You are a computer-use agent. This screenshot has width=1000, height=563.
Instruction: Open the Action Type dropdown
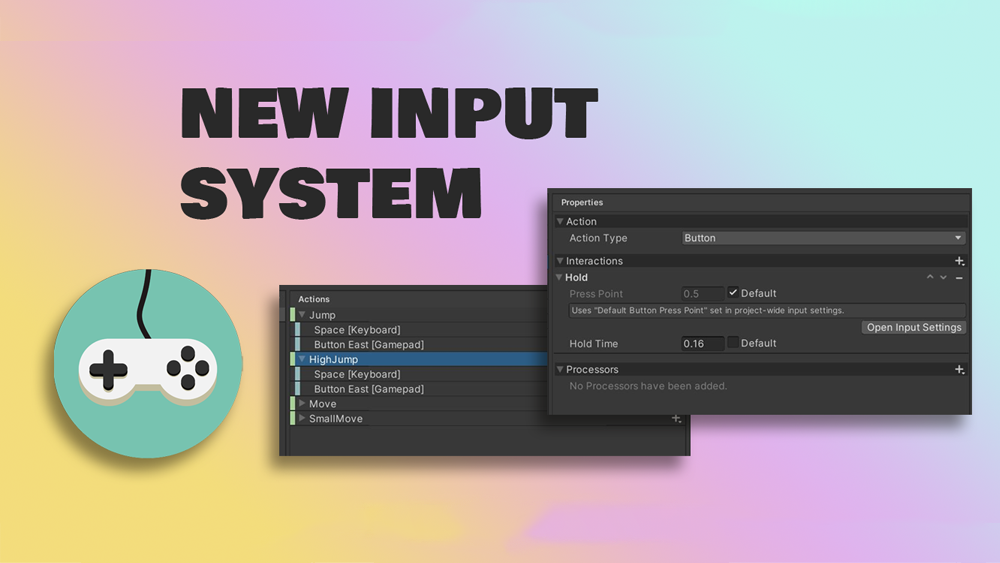pos(822,238)
